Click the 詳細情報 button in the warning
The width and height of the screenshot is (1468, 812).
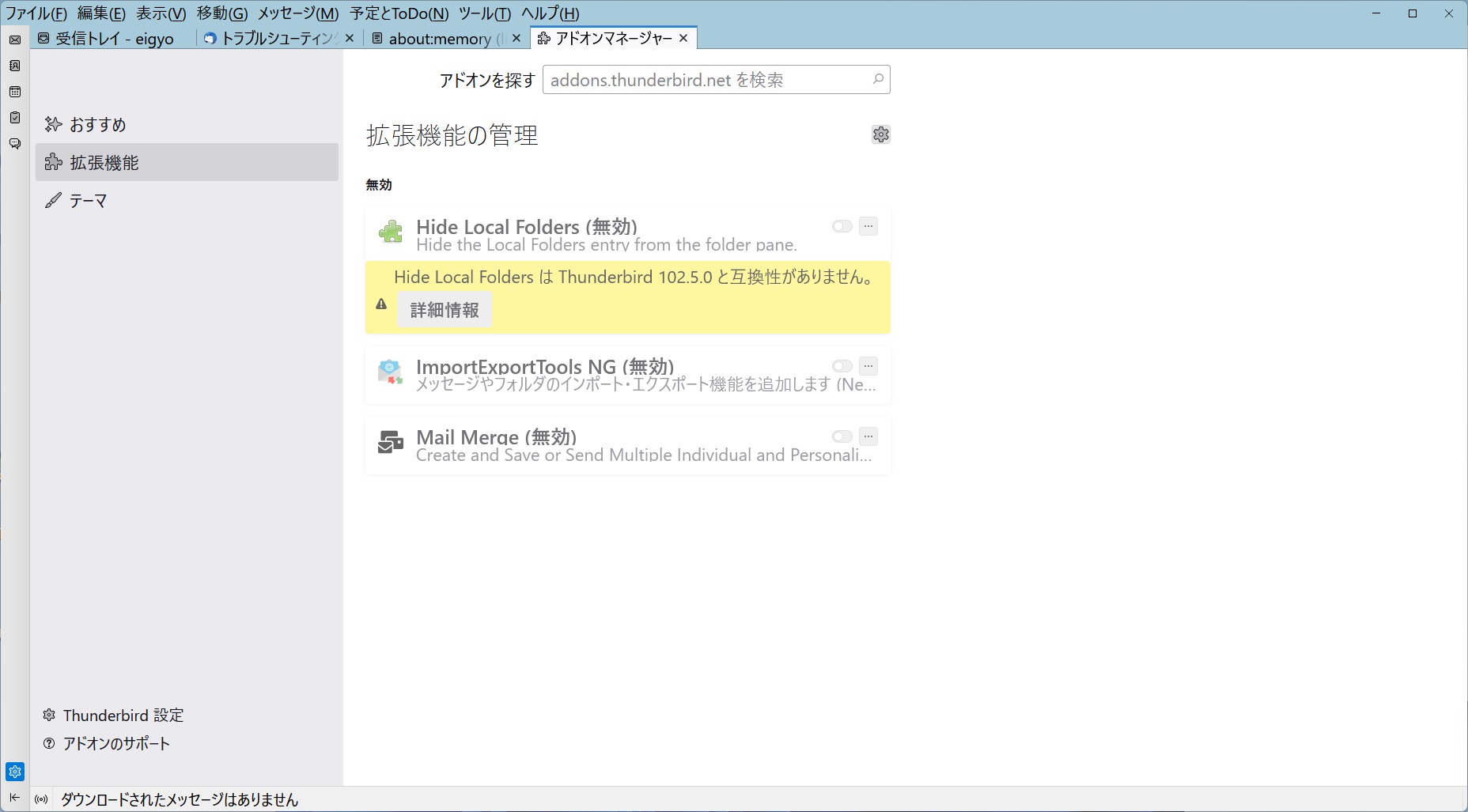pyautogui.click(x=444, y=310)
